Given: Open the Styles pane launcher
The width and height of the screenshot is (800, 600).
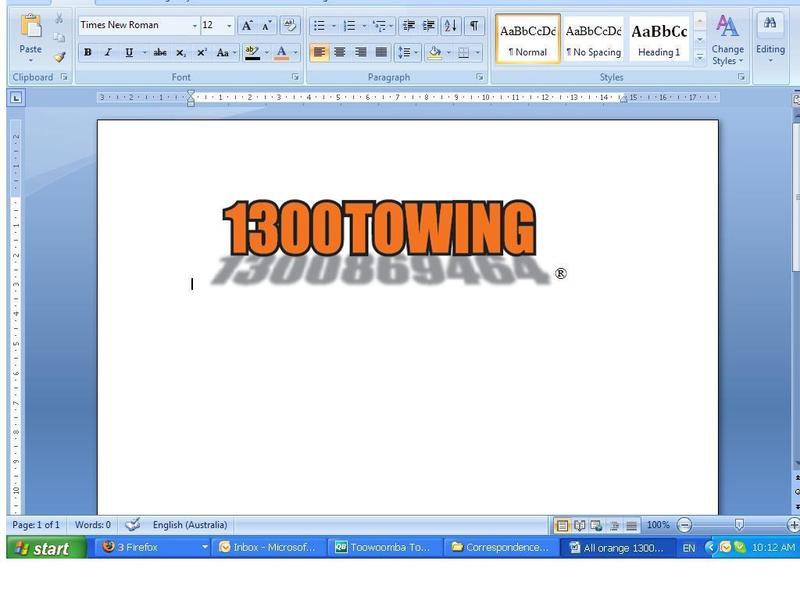Looking at the screenshot, I should 741,77.
